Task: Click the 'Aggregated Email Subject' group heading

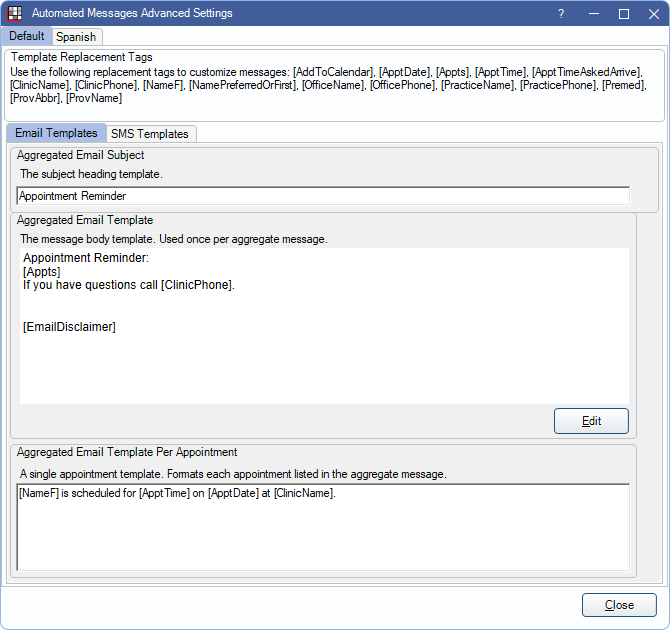Action: tap(81, 155)
